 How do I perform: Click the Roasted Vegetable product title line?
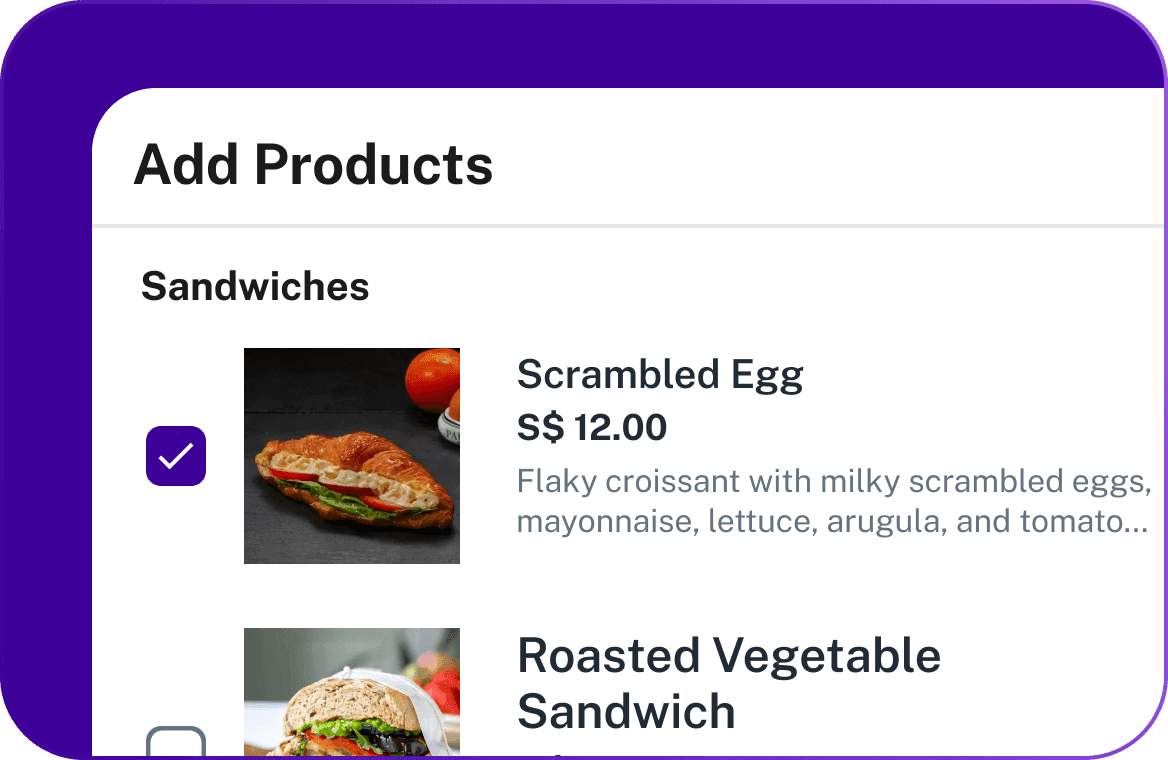tap(728, 657)
